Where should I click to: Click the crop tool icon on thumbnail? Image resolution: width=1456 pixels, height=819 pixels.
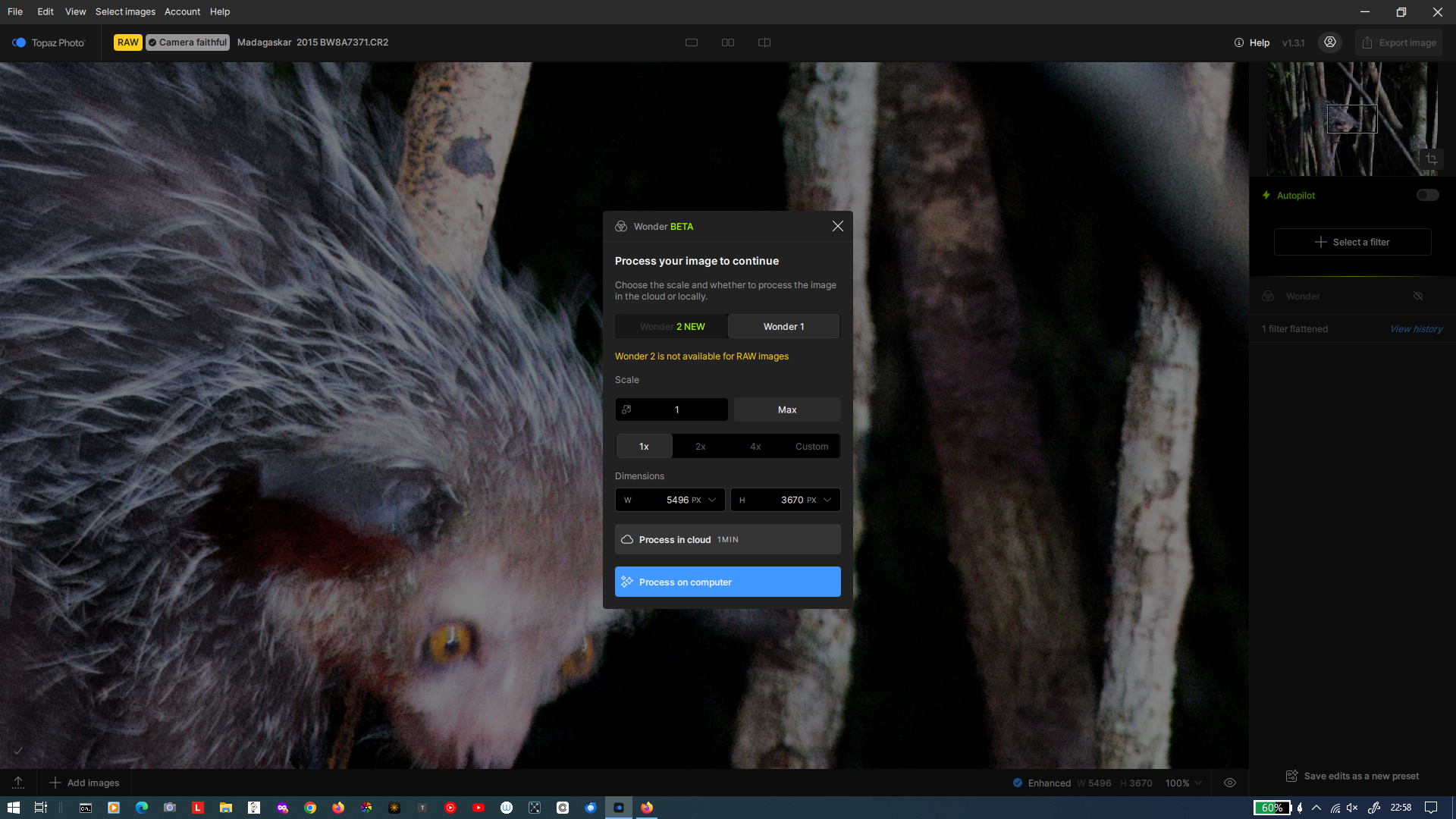click(x=1431, y=159)
